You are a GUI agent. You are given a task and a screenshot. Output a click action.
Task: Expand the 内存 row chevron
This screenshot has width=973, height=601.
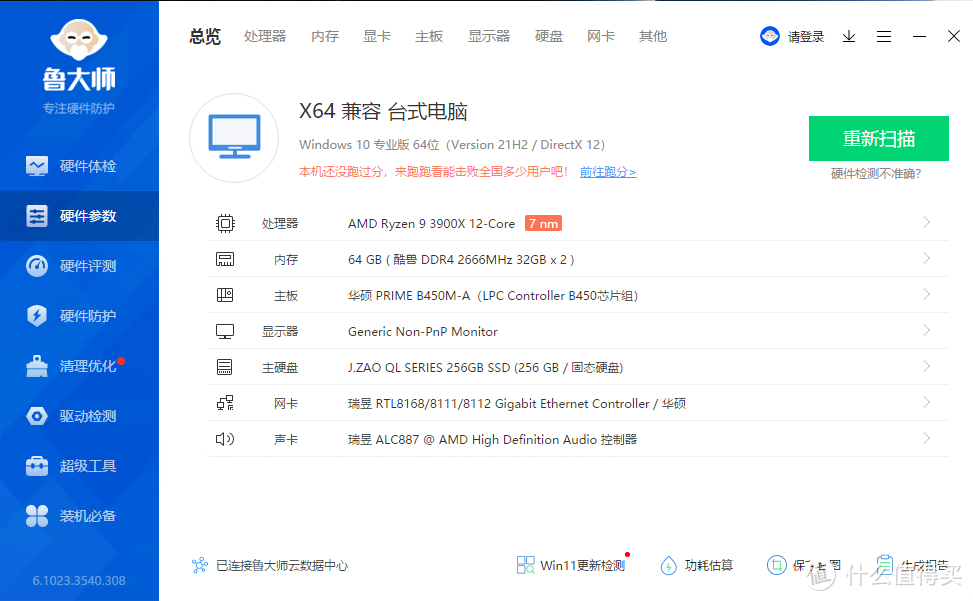click(926, 258)
